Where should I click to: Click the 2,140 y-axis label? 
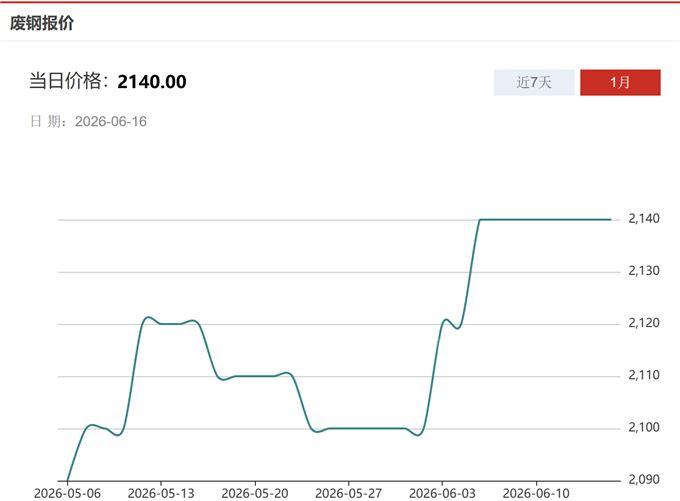tap(644, 219)
